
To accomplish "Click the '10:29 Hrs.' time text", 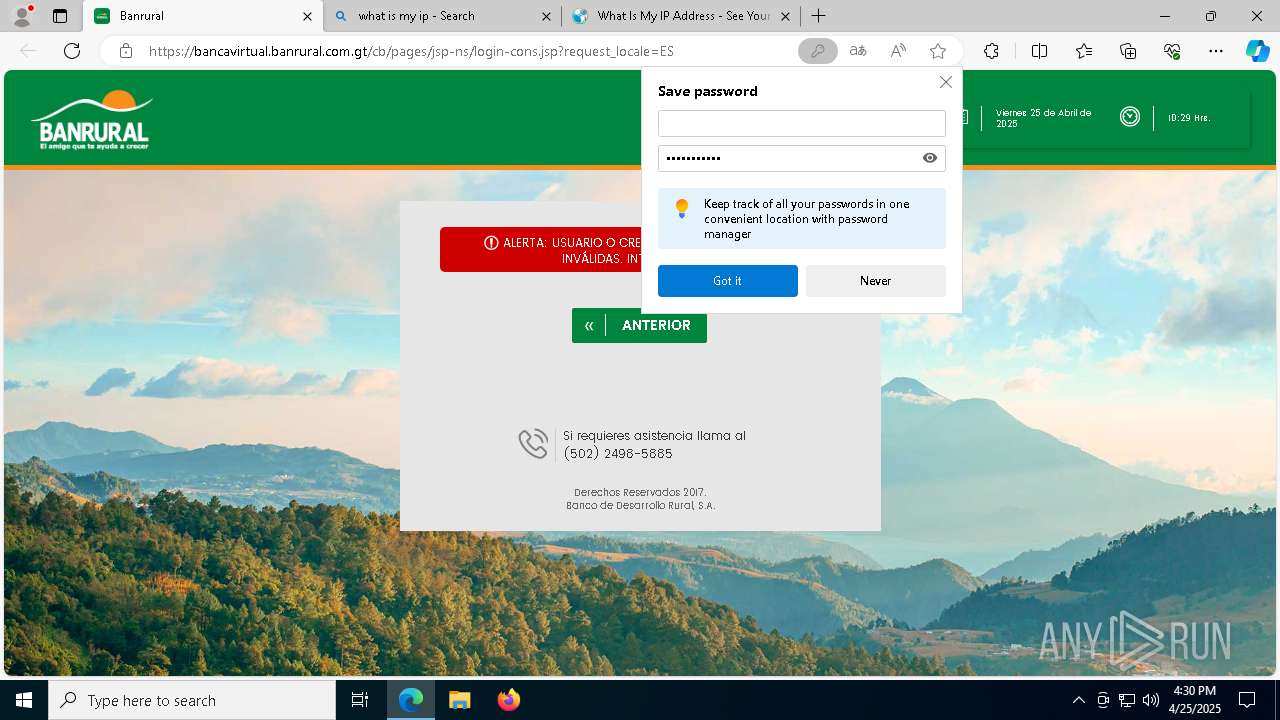I will tap(1189, 118).
